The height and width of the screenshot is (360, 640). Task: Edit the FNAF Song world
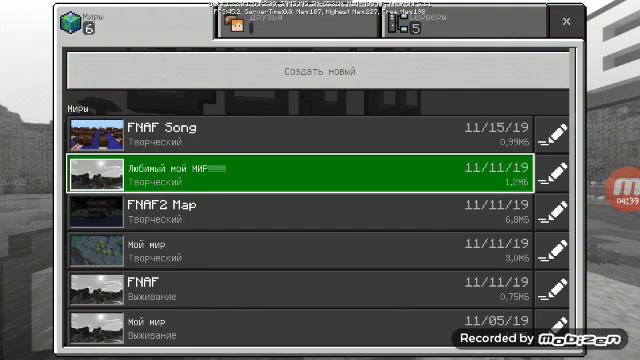click(x=552, y=134)
